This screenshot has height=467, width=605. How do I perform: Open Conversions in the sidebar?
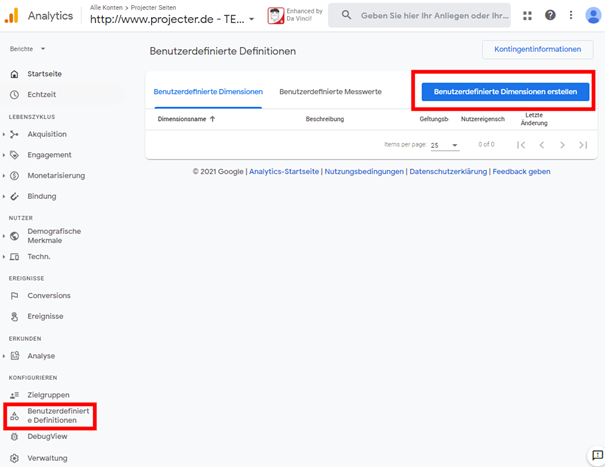click(x=49, y=296)
